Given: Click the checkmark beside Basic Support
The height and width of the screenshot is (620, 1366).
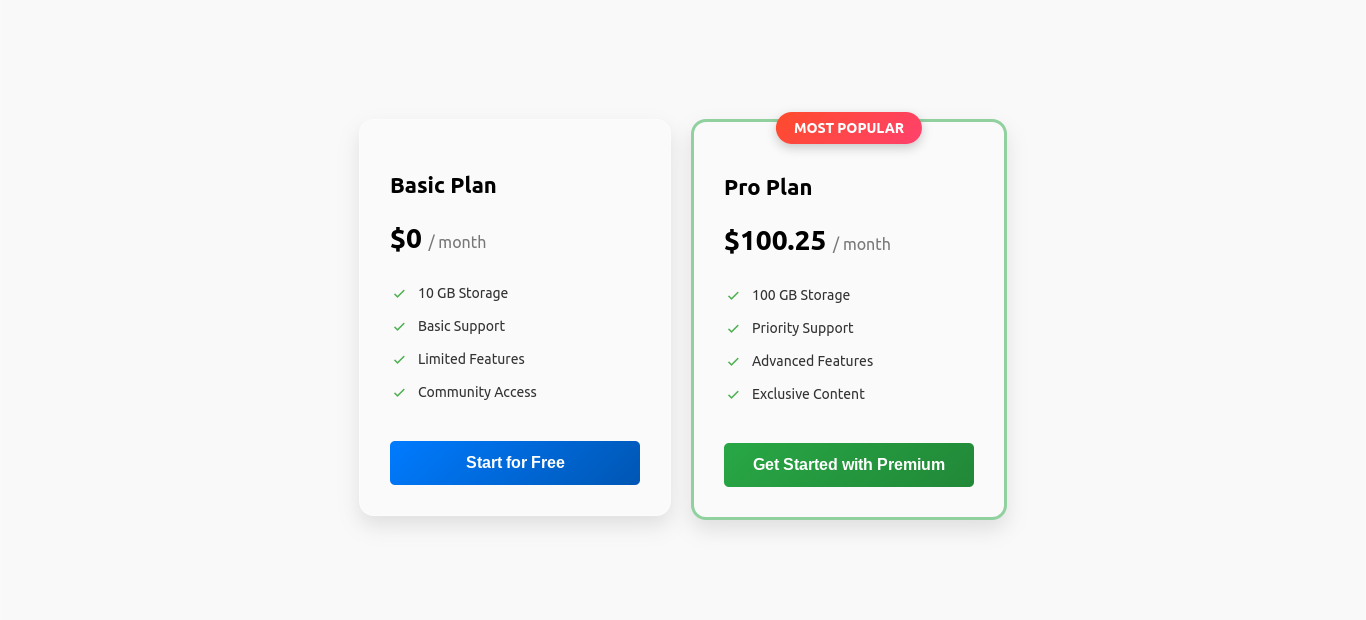Looking at the screenshot, I should click(x=398, y=326).
